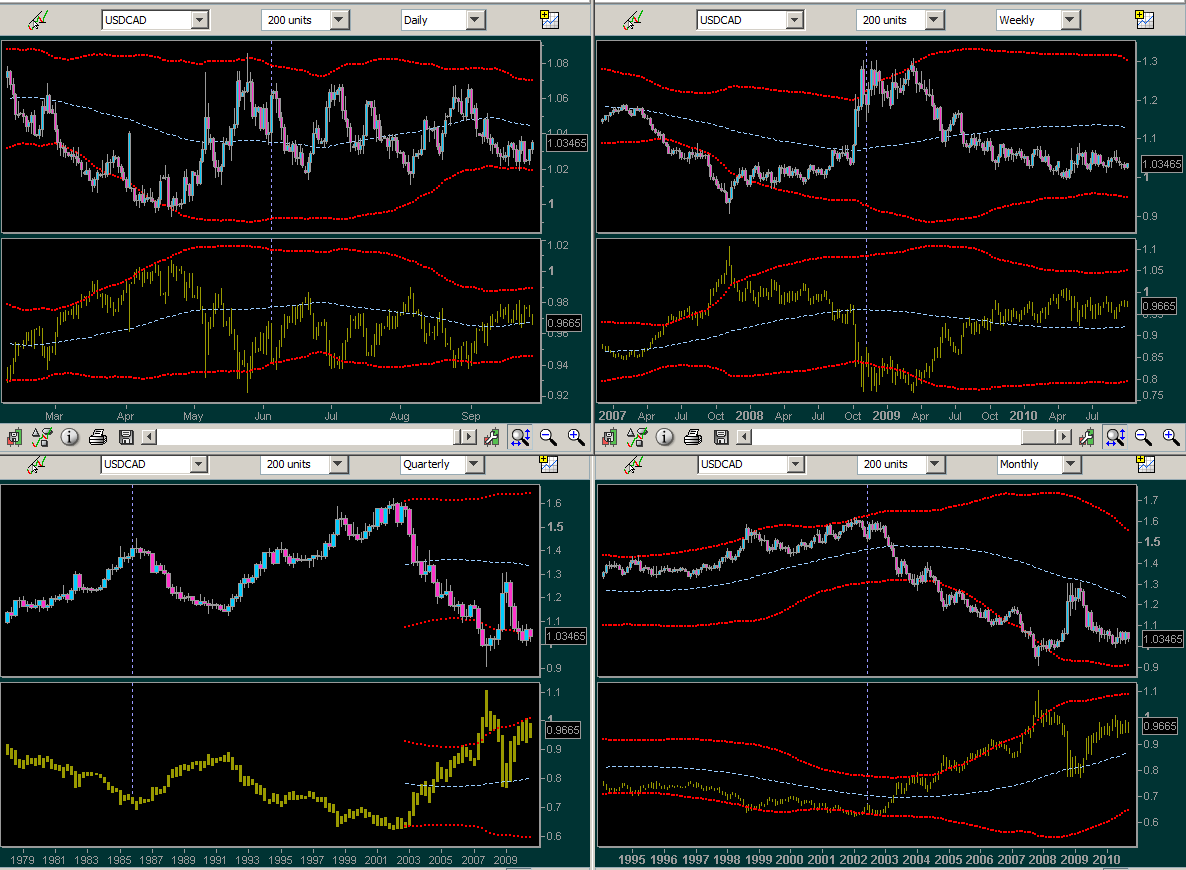Expand the Quarterly timeframe dropdown
The width and height of the screenshot is (1186, 870).
(474, 464)
